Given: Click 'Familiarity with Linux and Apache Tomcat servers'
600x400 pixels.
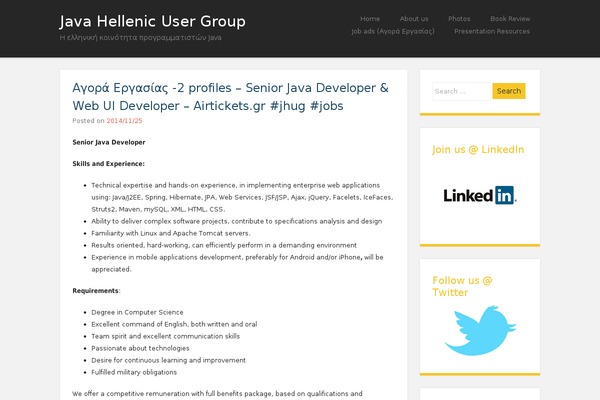Looking at the screenshot, I should pyautogui.click(x=171, y=233).
